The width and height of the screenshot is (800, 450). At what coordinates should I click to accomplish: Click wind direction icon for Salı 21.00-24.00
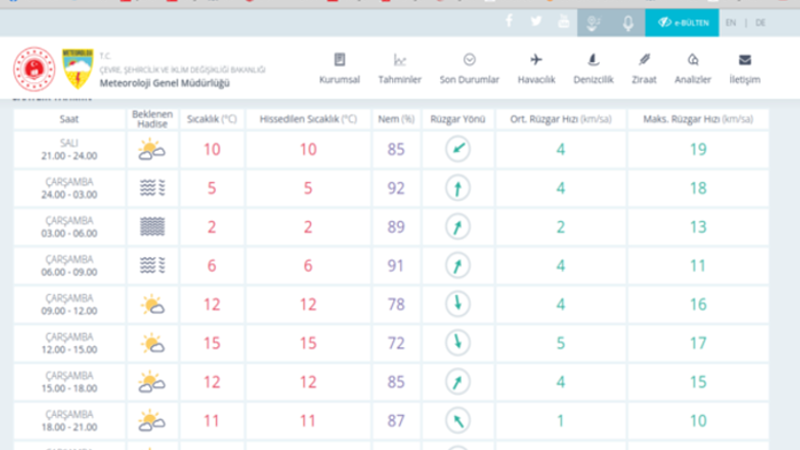pos(458,150)
